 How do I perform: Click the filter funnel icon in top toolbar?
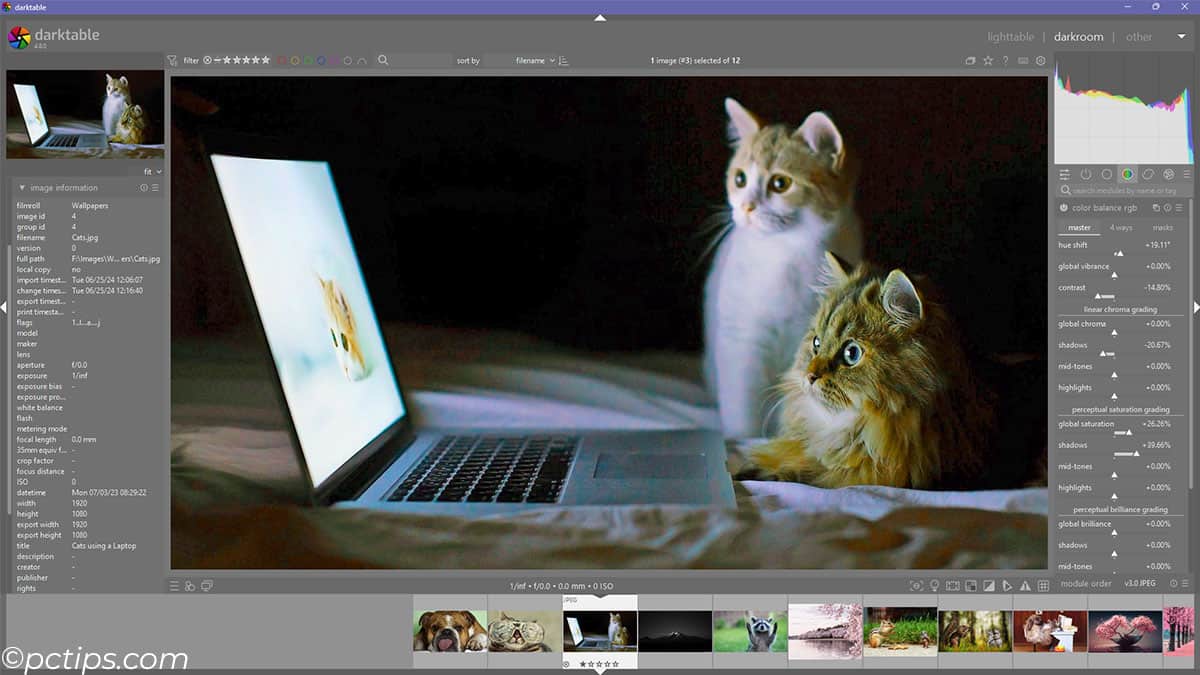(173, 60)
